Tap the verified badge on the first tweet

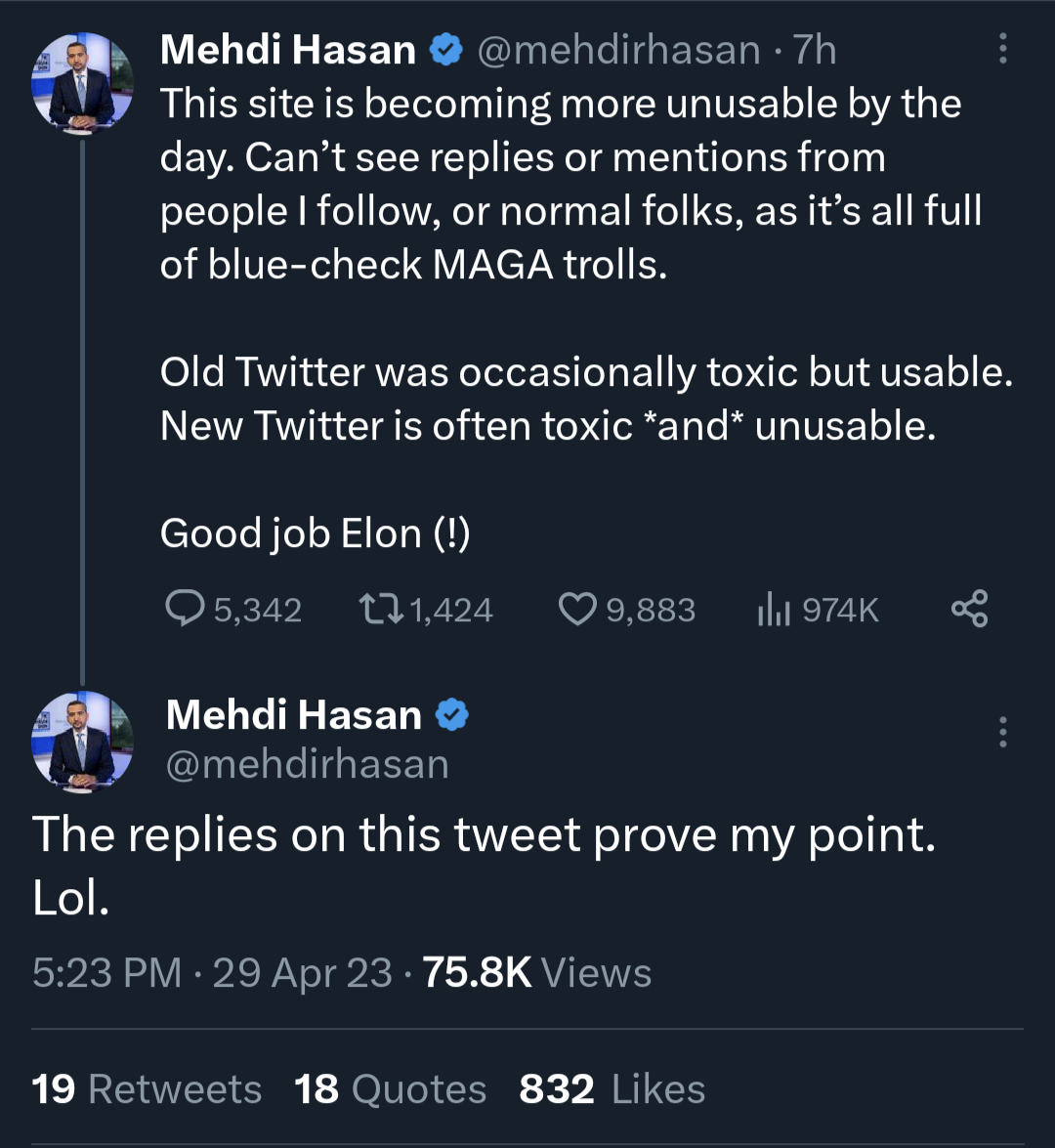445,50
